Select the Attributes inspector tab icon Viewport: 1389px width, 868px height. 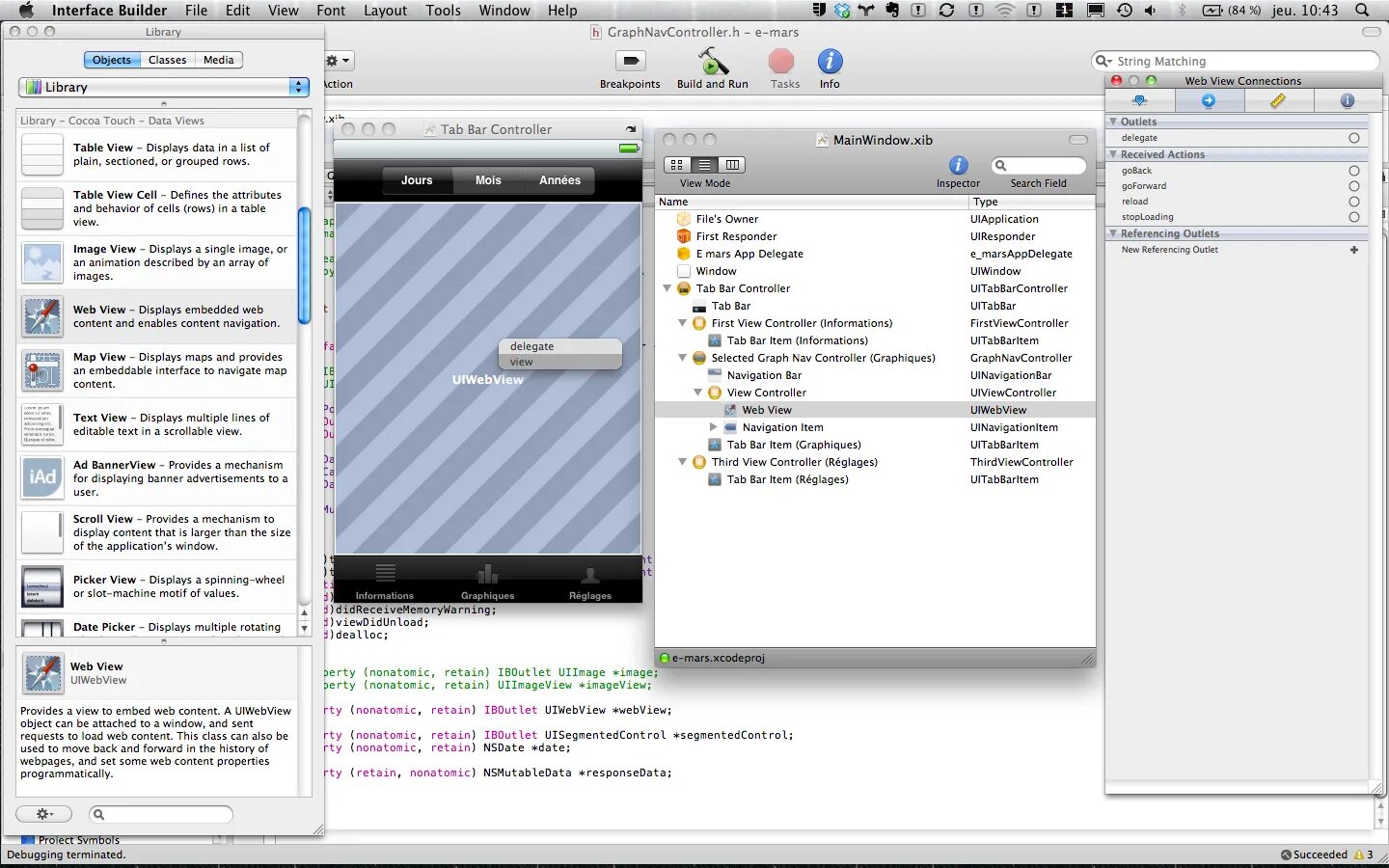1139,100
